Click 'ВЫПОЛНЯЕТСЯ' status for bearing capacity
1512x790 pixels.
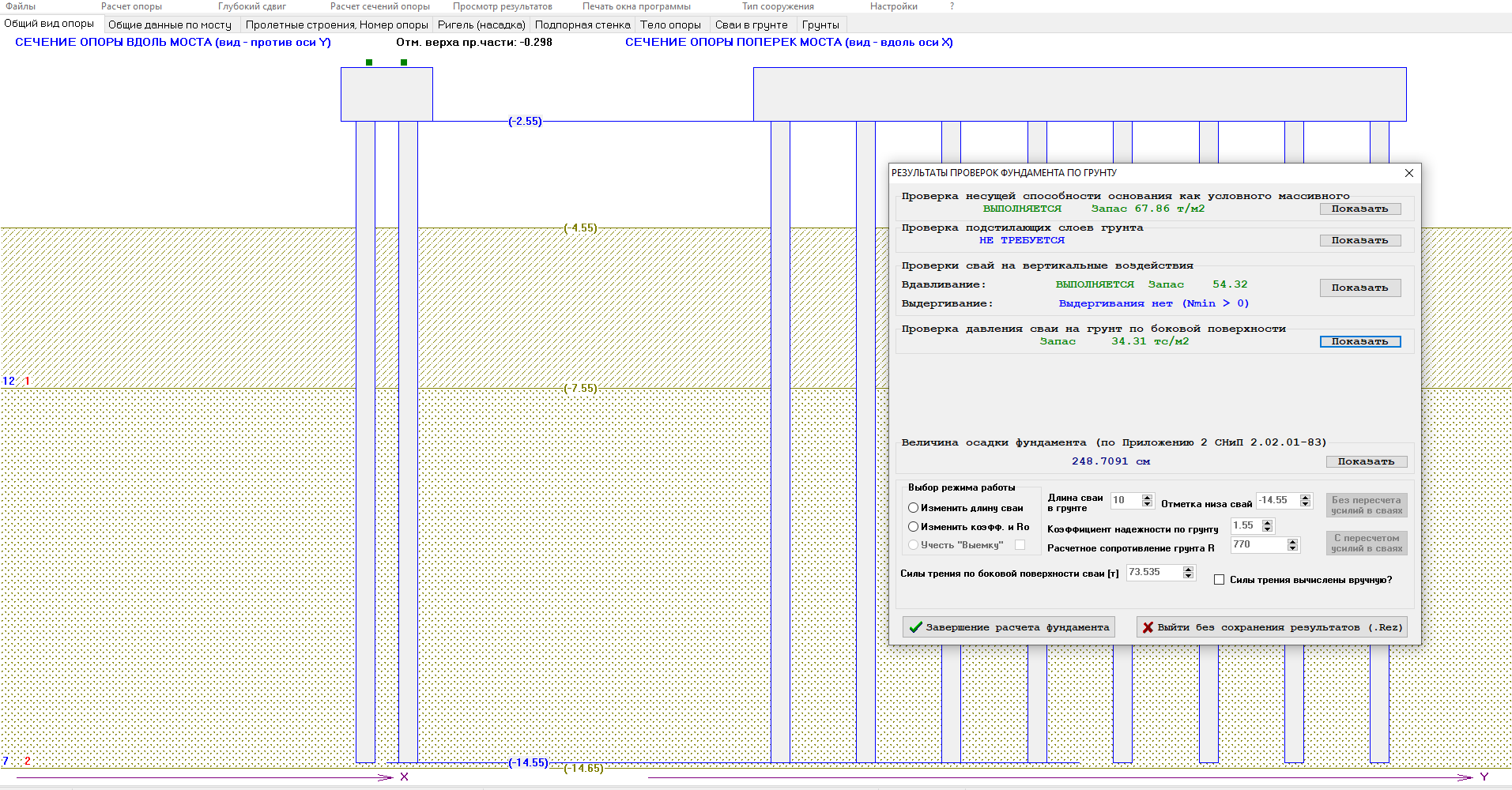(1022, 209)
